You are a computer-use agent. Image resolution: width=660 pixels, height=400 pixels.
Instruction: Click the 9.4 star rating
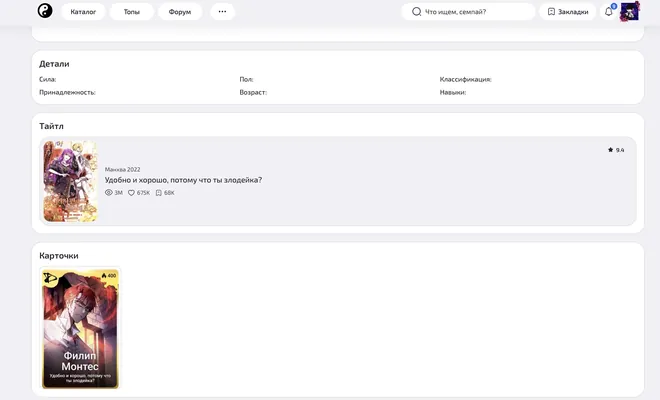coord(616,150)
